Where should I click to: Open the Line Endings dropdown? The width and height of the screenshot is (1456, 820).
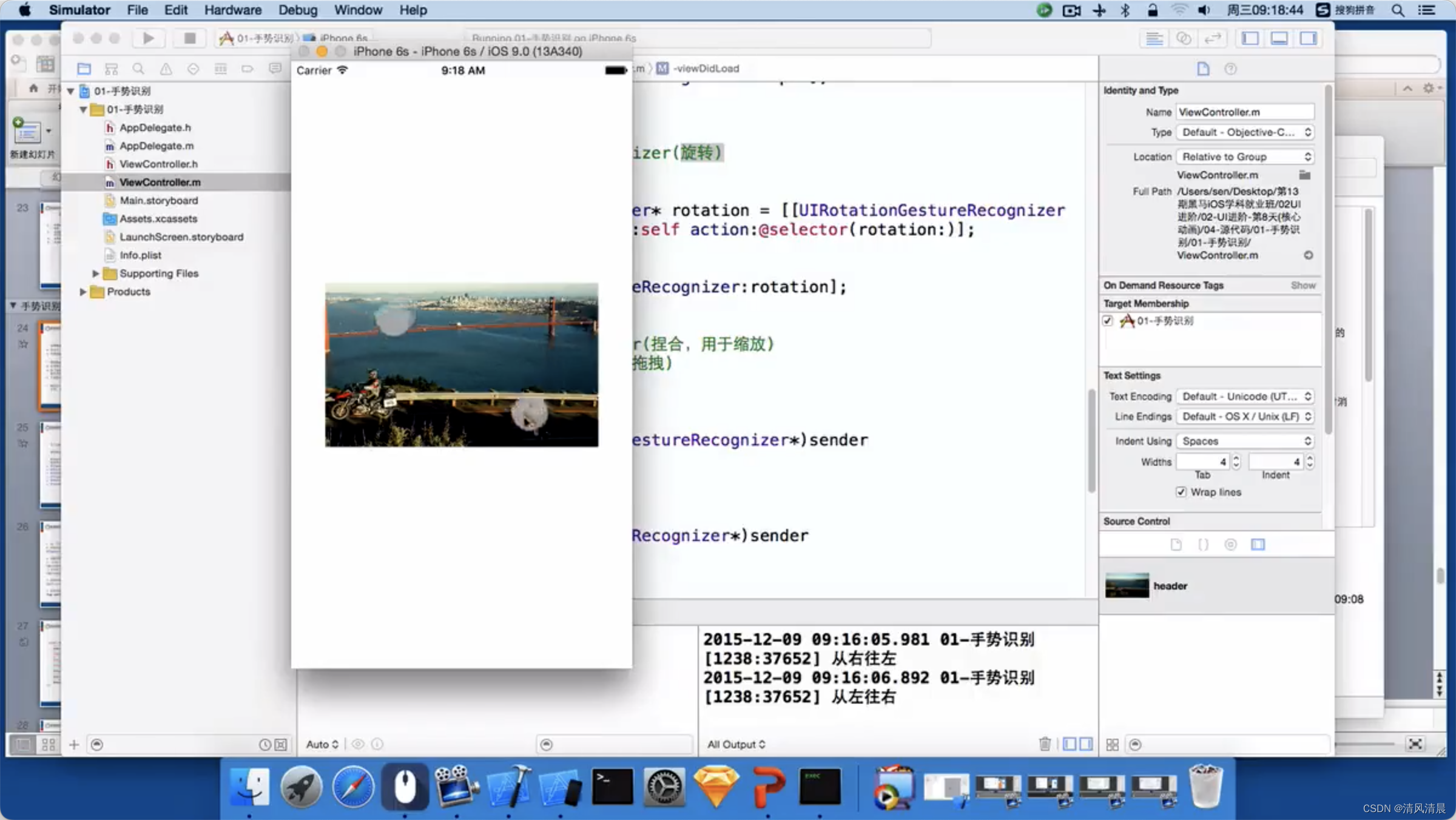click(x=1245, y=416)
